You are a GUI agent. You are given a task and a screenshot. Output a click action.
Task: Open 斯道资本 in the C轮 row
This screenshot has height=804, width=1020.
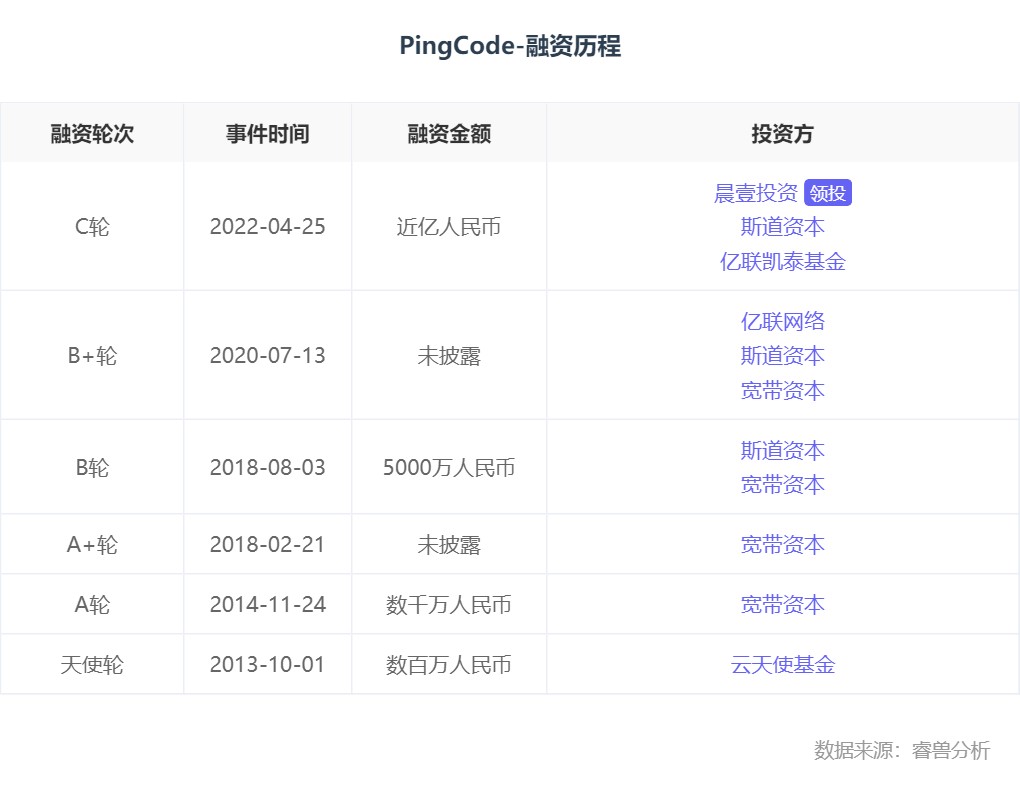pos(783,227)
